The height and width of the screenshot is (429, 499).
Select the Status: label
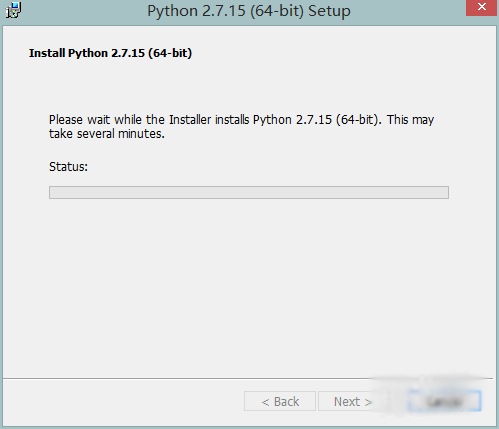click(x=68, y=167)
